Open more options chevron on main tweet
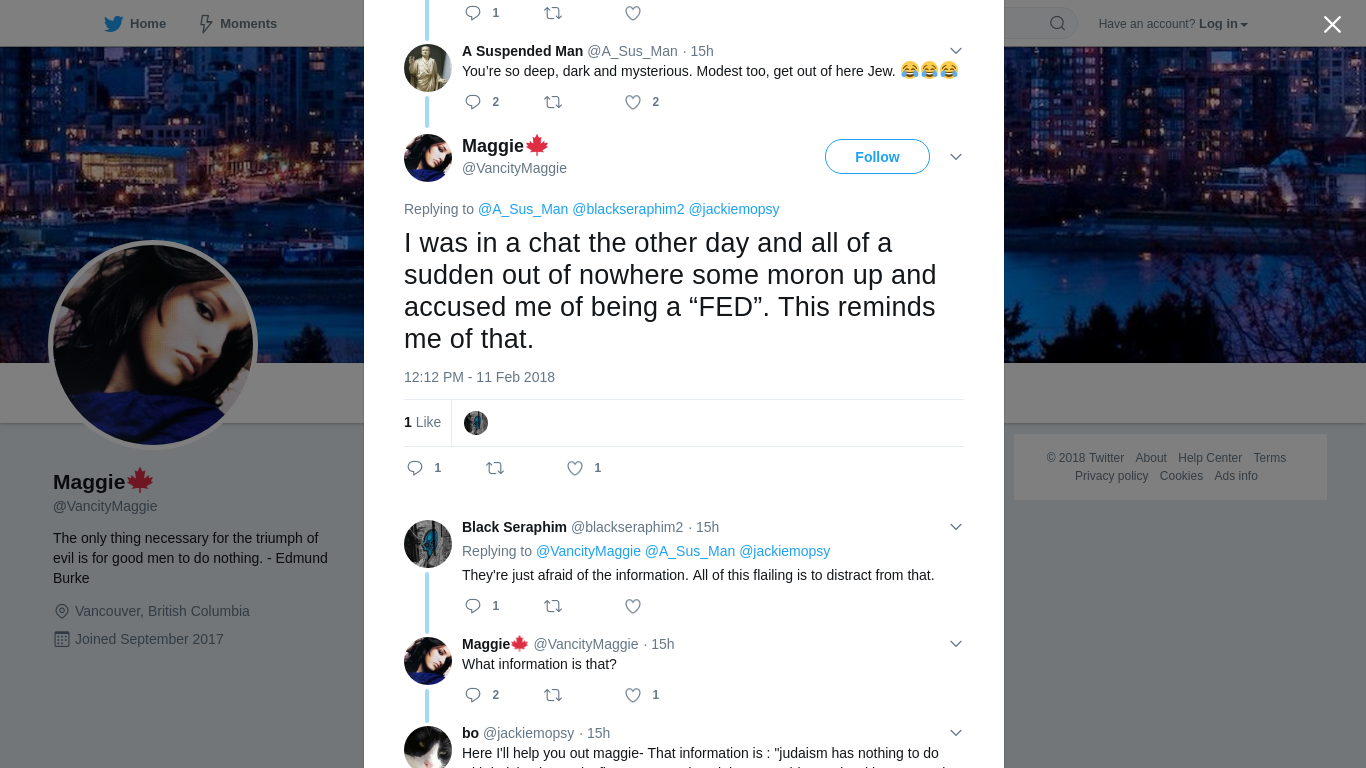 tap(956, 157)
